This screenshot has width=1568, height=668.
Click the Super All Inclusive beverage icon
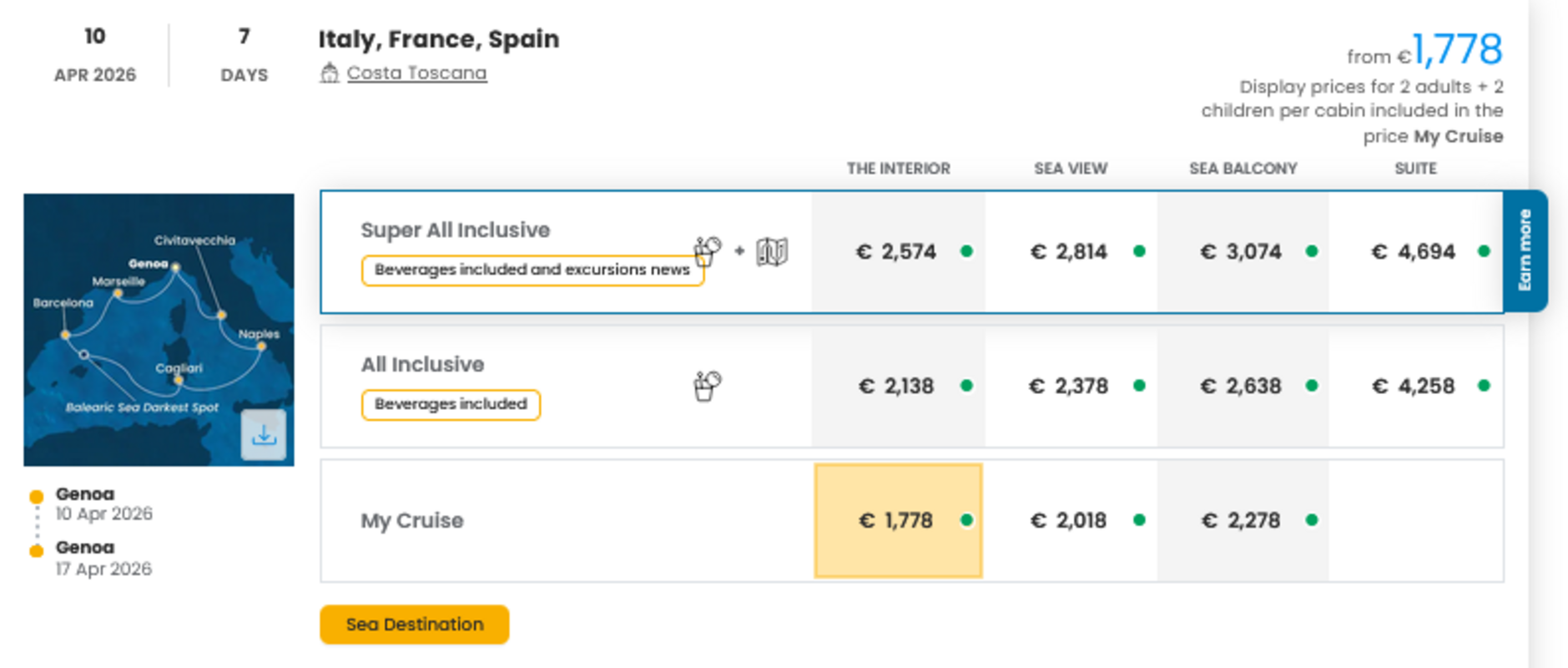pyautogui.click(x=707, y=250)
